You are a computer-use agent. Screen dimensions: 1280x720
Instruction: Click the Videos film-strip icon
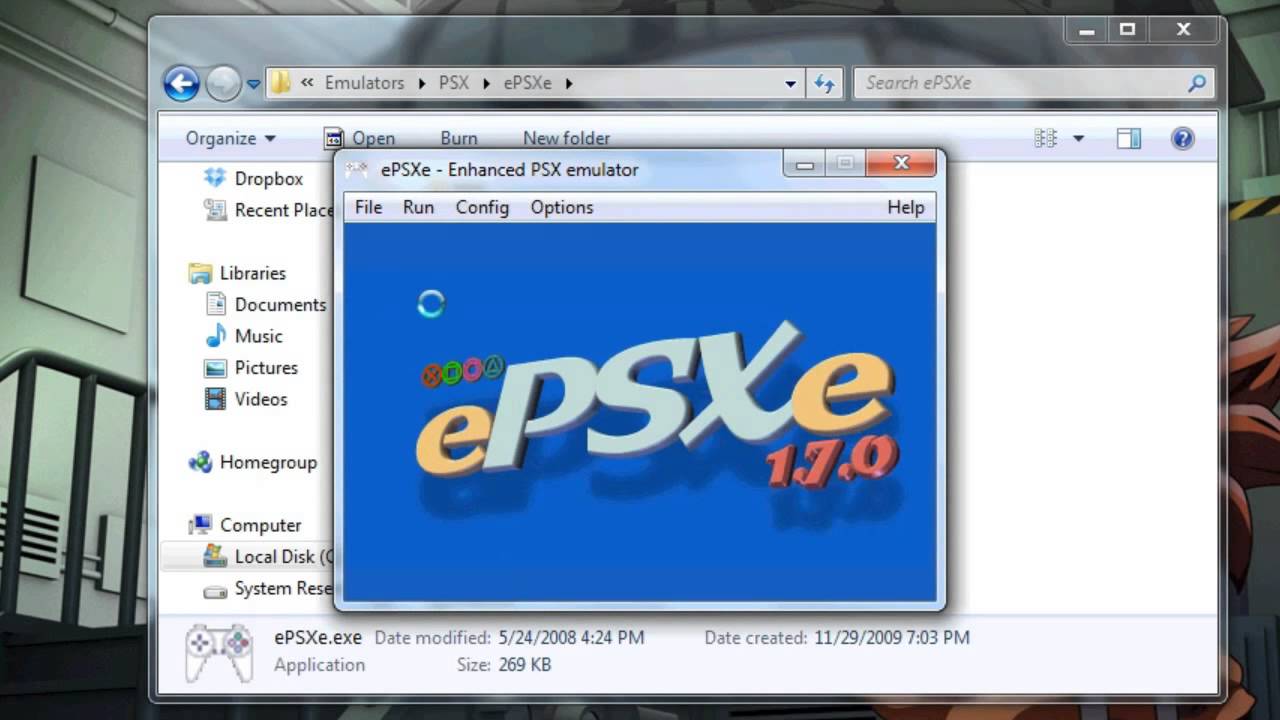coord(215,399)
